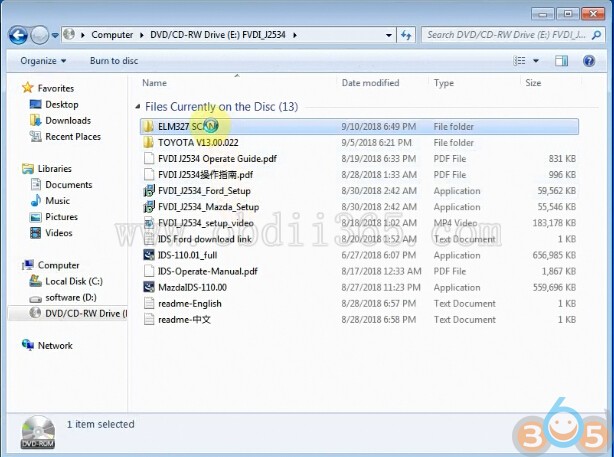Screen dimensions: 614x457
Task: Open Pictures library in the sidebar
Action: 61,217
